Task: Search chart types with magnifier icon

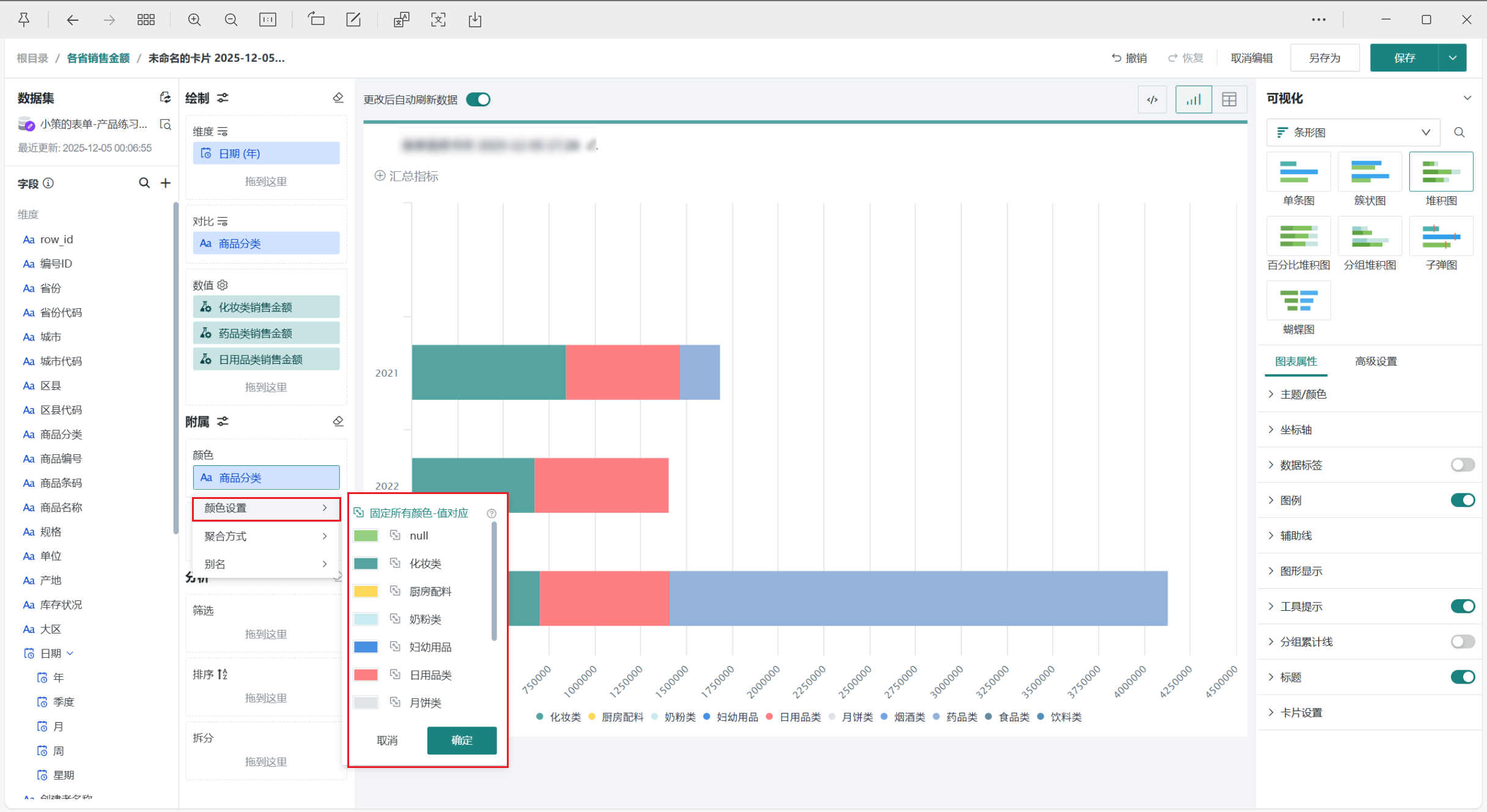Action: 1459,133
